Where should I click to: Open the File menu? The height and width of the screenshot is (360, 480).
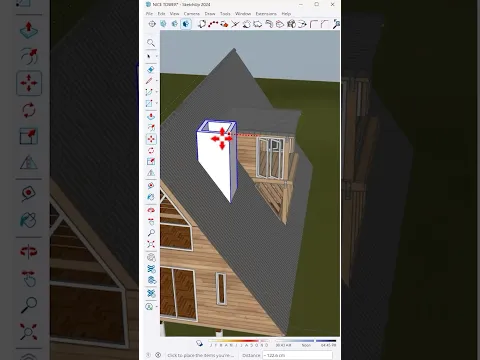tap(149, 14)
